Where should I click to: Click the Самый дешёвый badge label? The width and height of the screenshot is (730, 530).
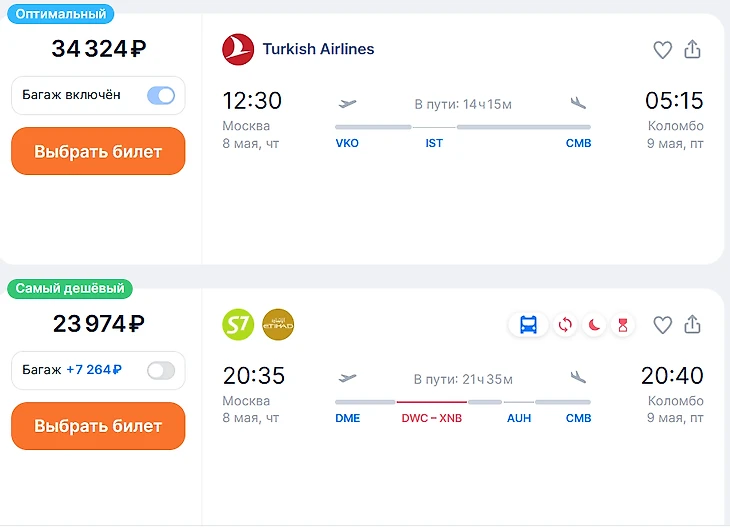pyautogui.click(x=70, y=289)
